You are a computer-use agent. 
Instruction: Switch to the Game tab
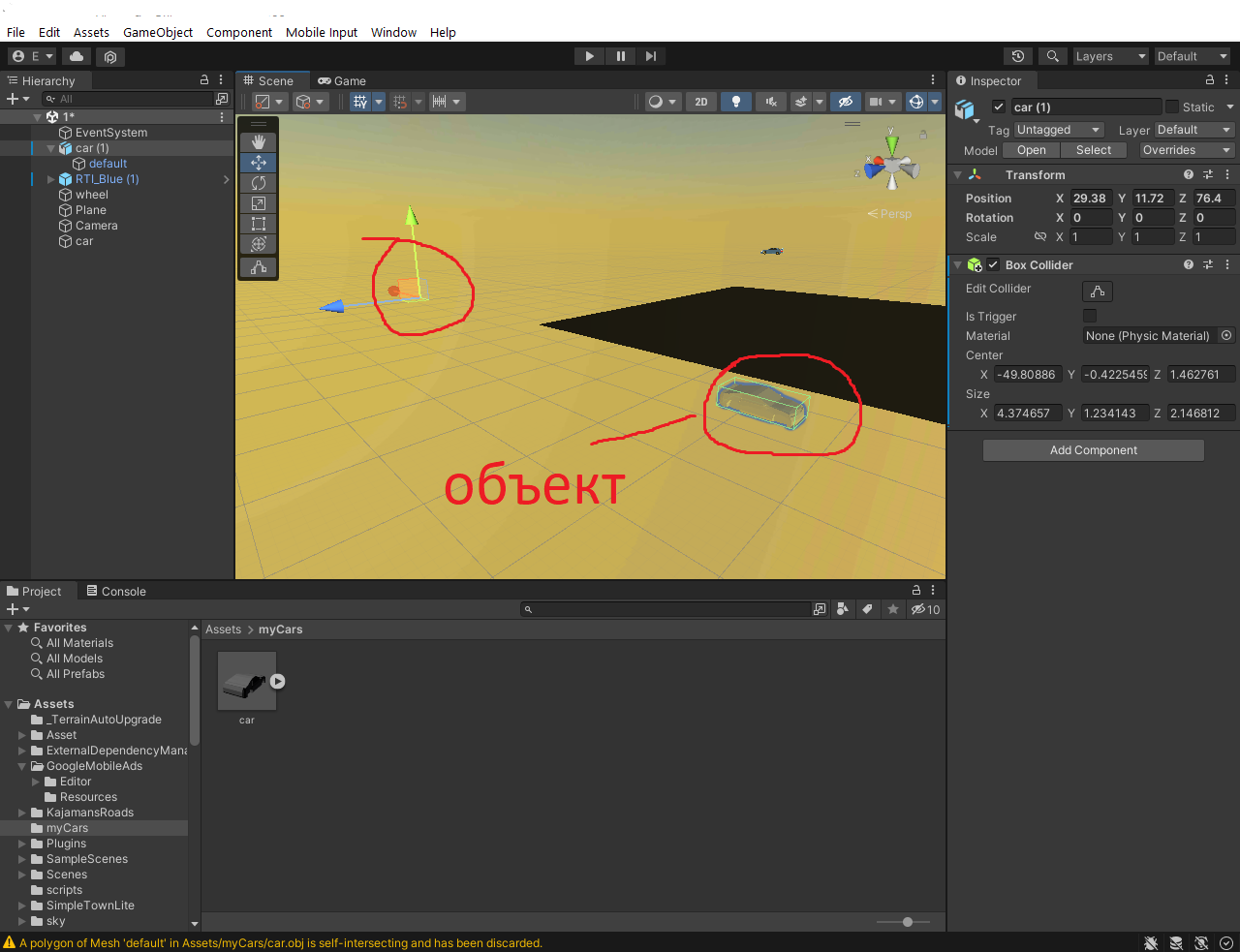point(342,80)
